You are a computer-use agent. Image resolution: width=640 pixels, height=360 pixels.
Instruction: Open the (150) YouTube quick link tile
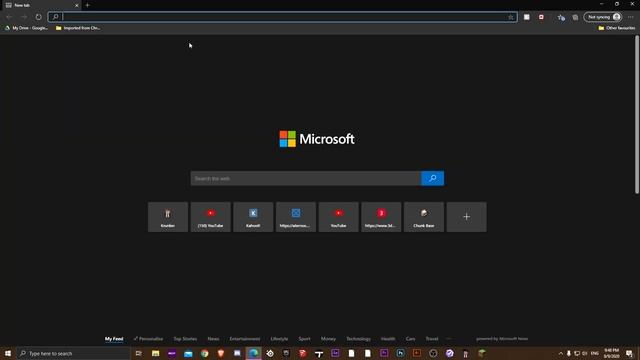[211, 217]
